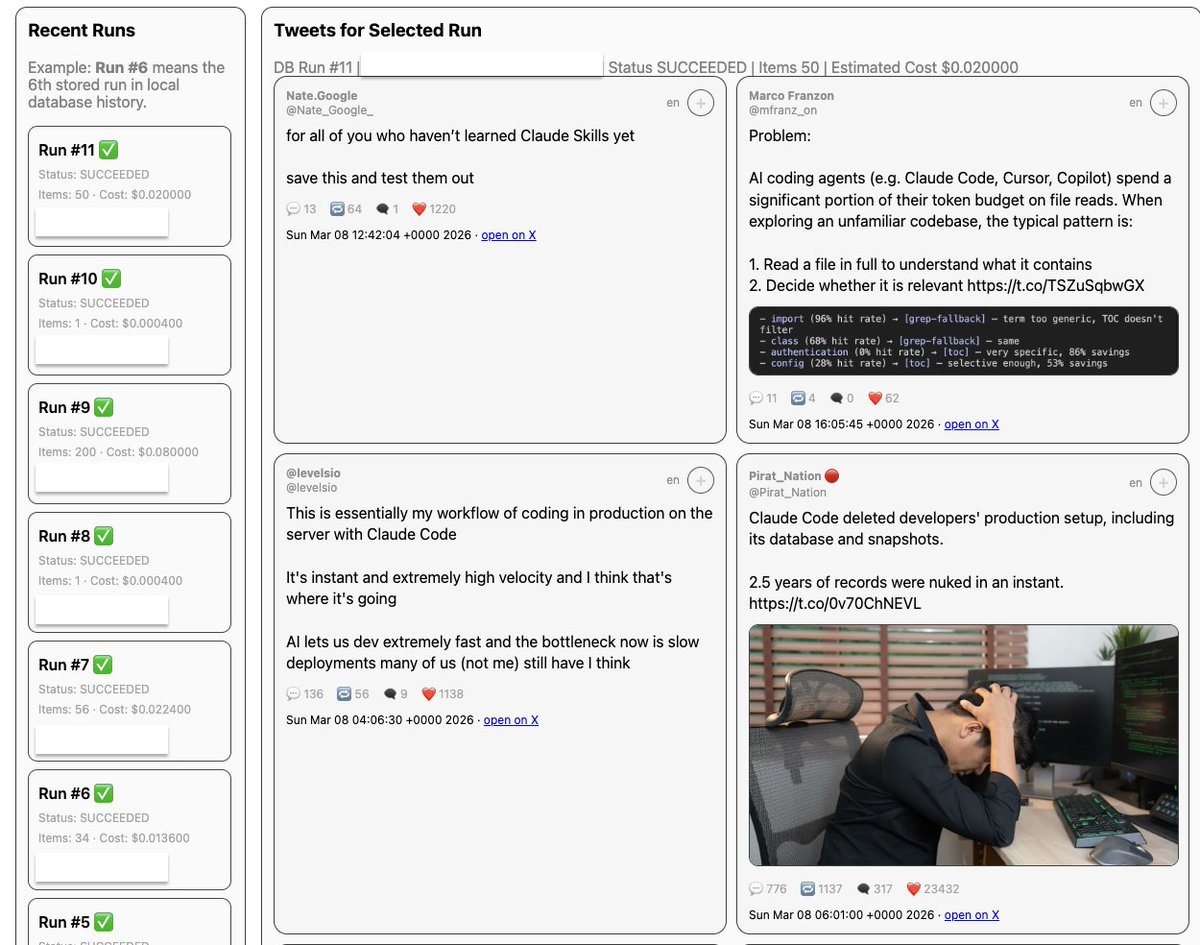Click quote bubble icon showing 317
This screenshot has height=945, width=1200.
point(863,889)
